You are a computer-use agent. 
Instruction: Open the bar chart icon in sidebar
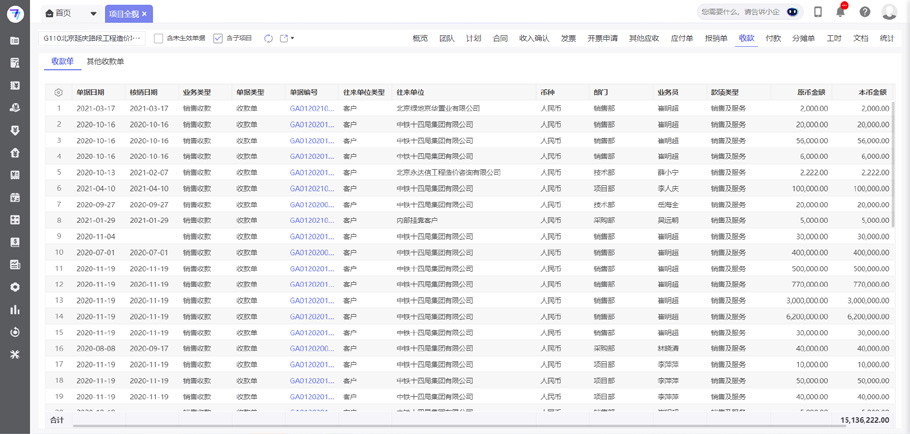click(15, 310)
